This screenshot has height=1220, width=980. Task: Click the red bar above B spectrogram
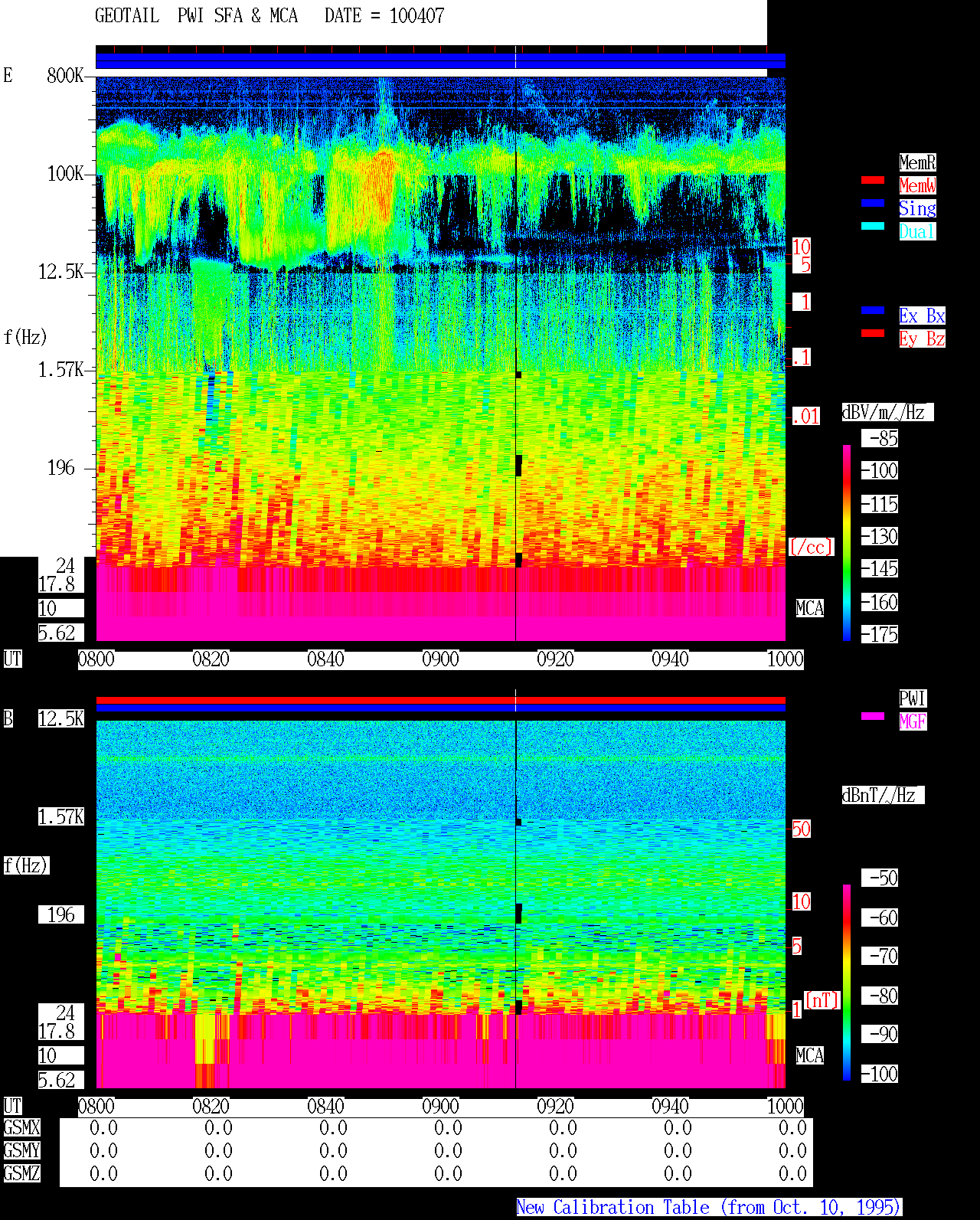point(440,700)
